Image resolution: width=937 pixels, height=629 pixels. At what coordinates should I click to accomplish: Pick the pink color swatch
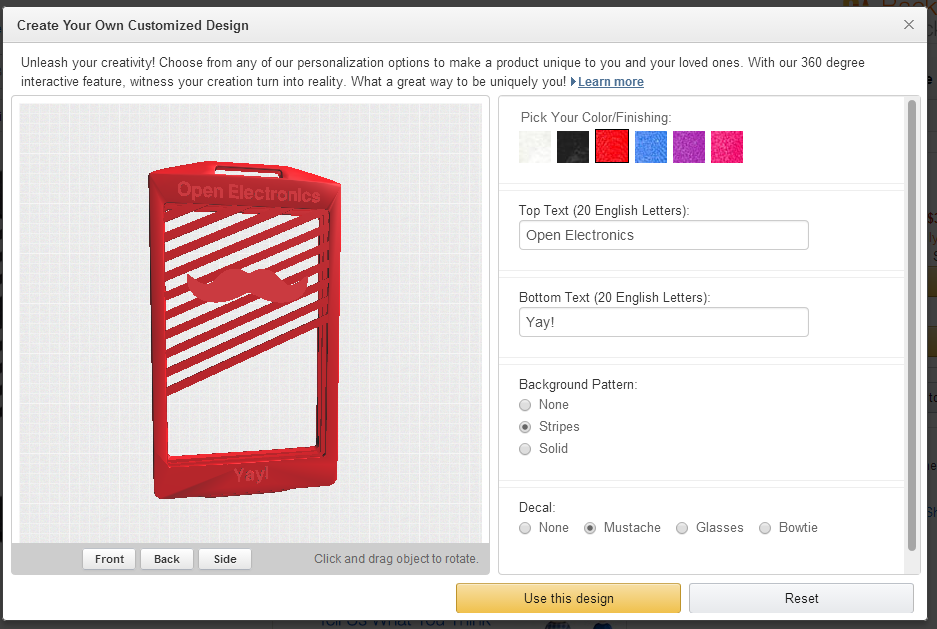coord(727,147)
